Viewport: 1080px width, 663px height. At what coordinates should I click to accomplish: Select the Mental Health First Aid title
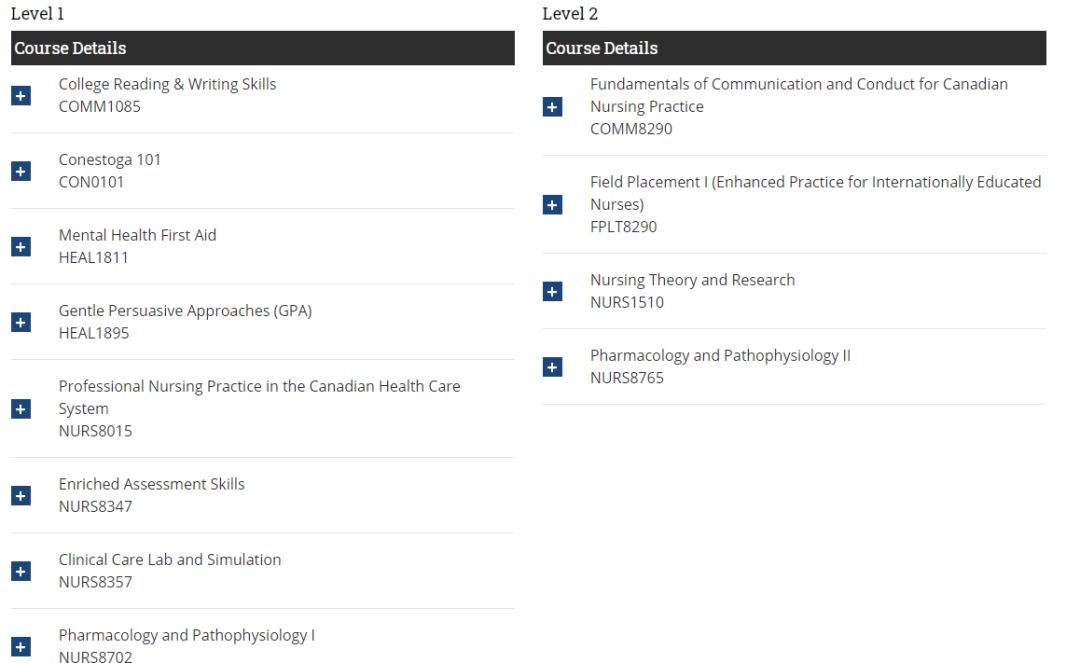137,235
